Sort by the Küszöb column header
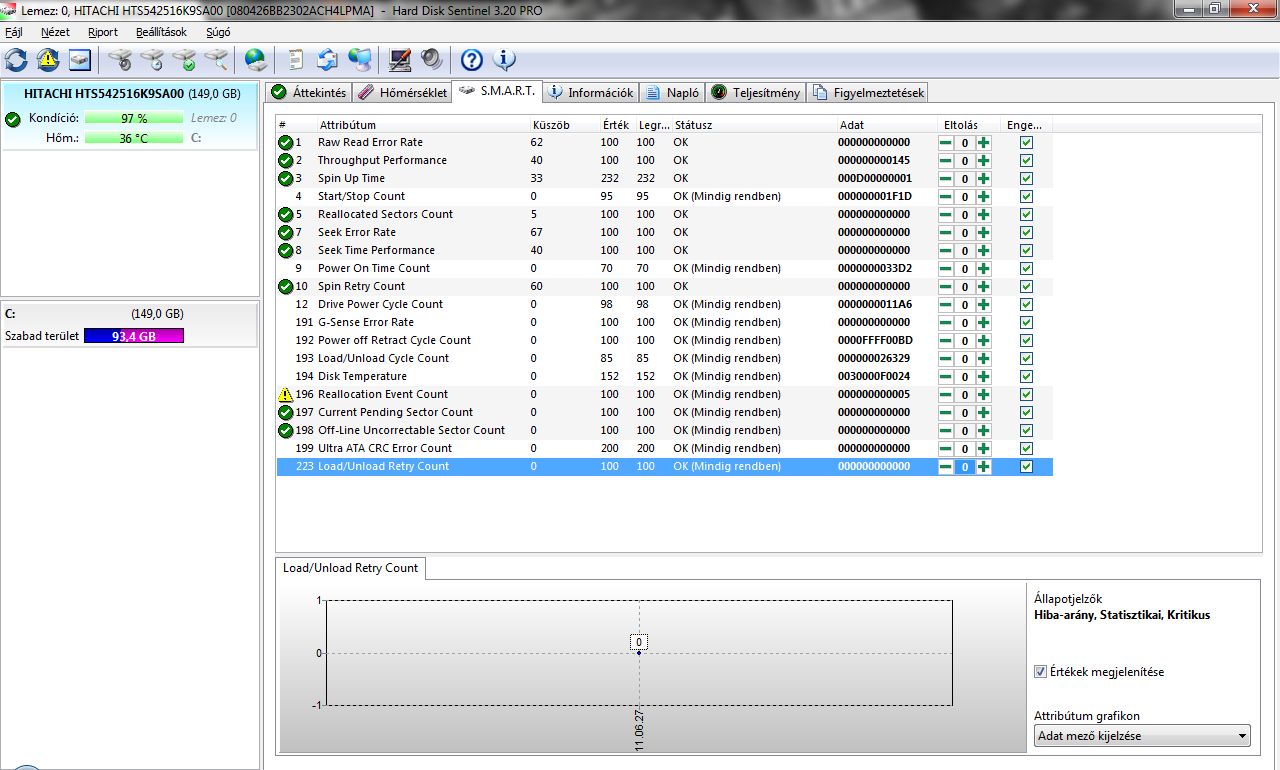This screenshot has height=770, width=1280. [x=564, y=125]
